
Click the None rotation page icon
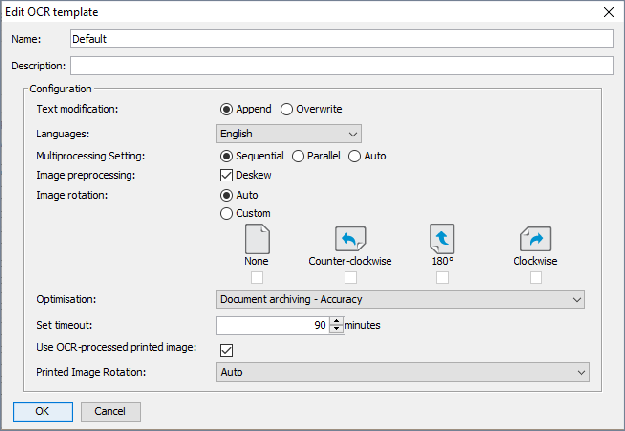point(257,239)
